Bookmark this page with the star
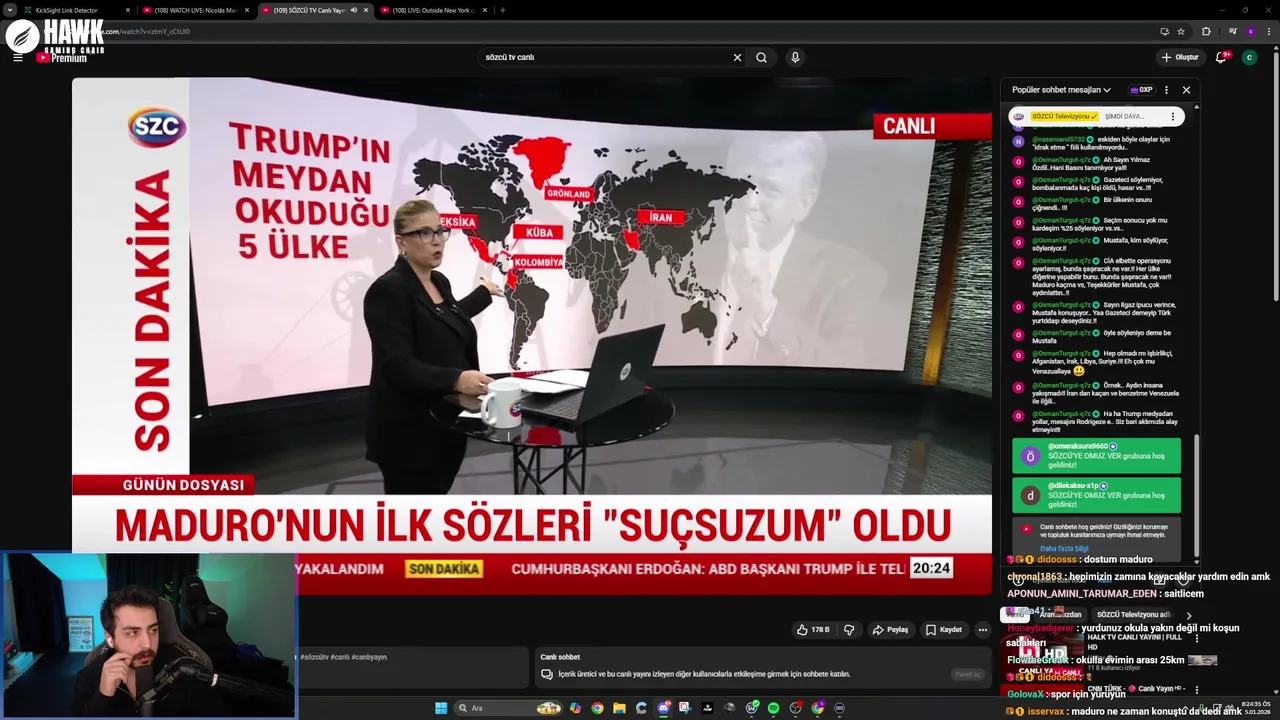 coord(1181,31)
